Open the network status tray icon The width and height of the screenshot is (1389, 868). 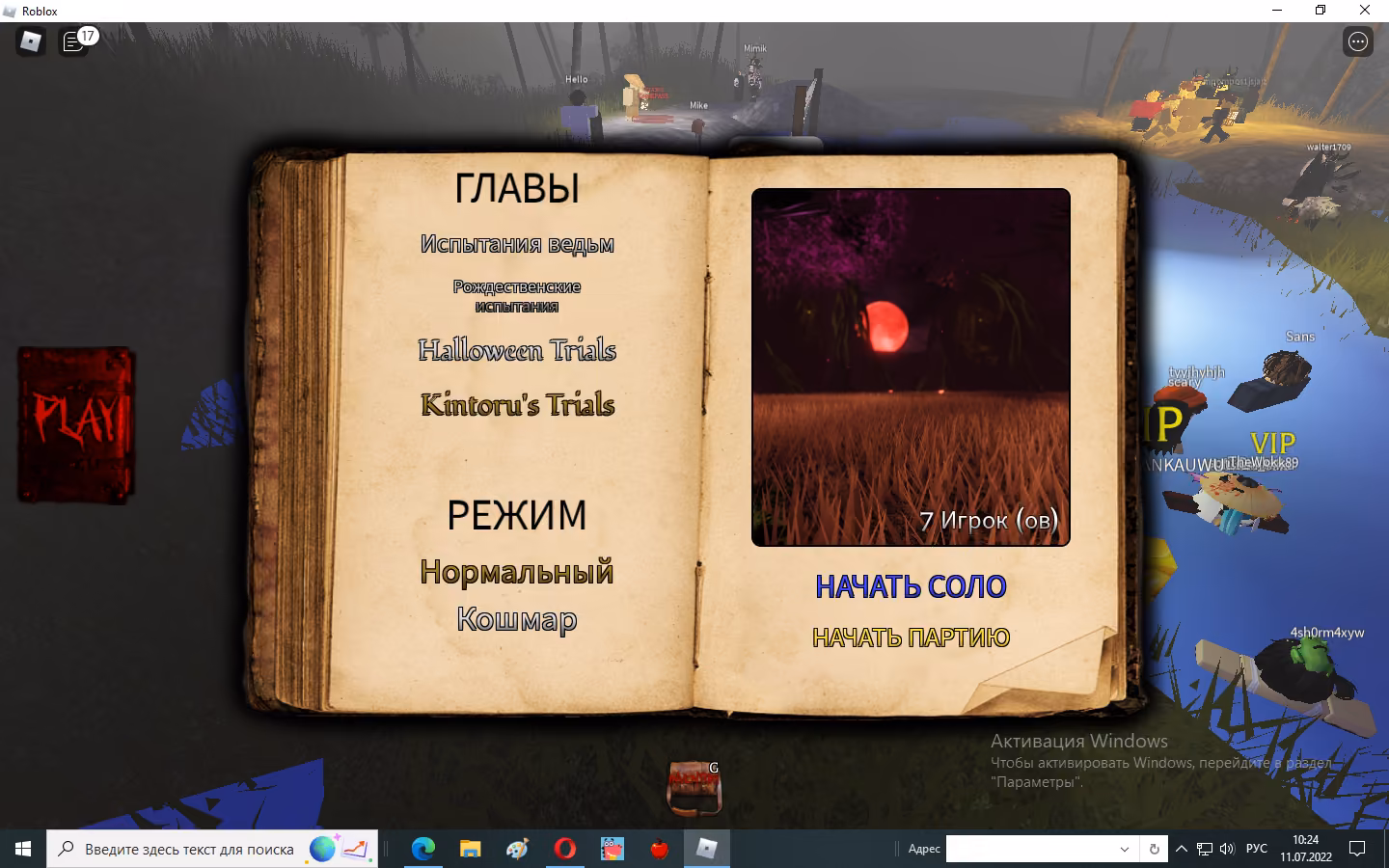pyautogui.click(x=1205, y=849)
